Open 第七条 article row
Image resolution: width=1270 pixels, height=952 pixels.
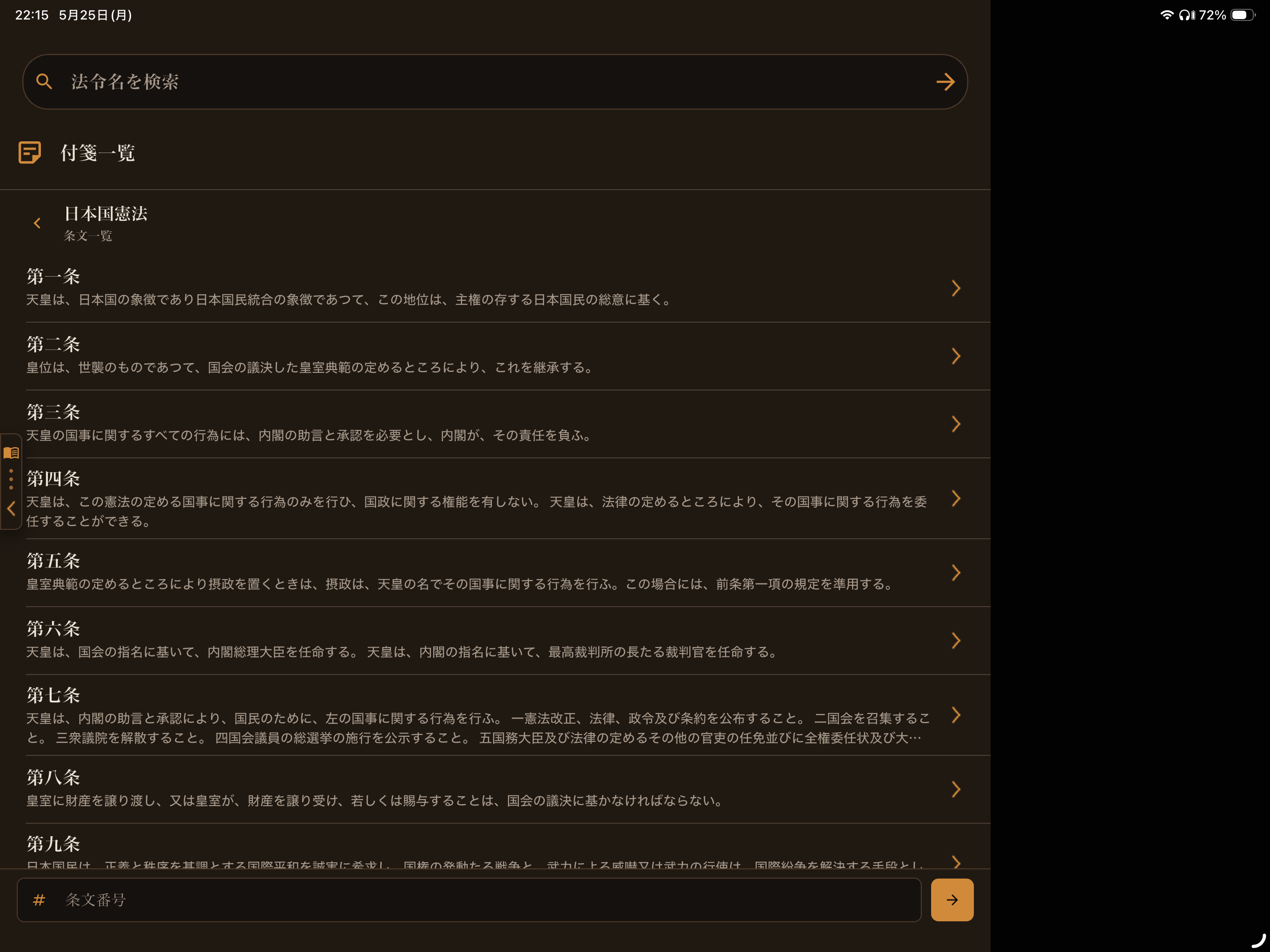click(495, 715)
